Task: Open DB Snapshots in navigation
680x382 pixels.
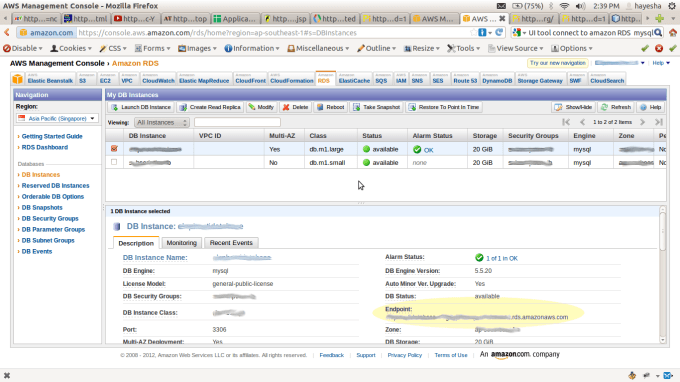Action: click(x=42, y=208)
